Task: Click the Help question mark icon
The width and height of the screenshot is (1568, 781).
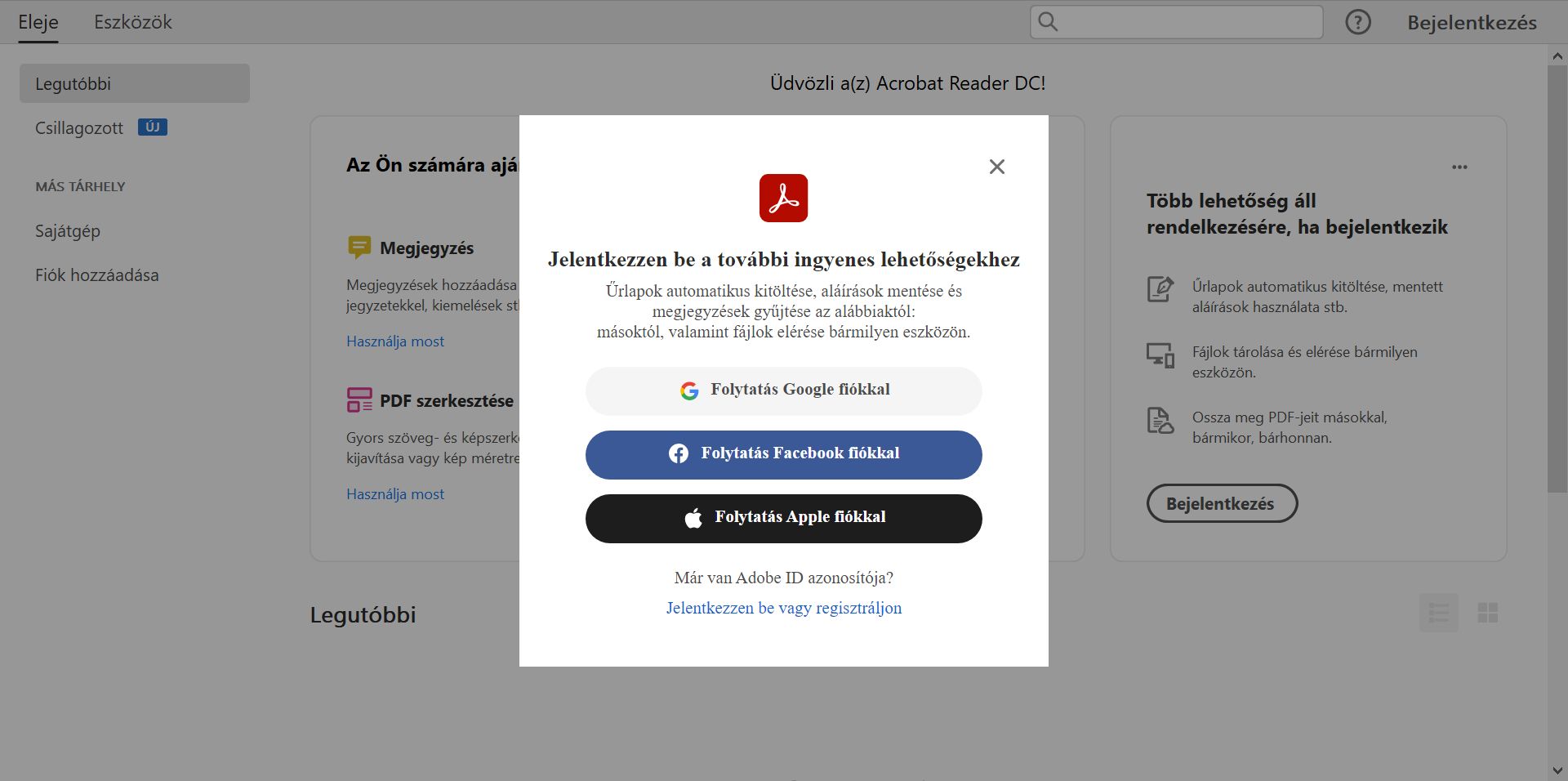Action: point(1357,22)
